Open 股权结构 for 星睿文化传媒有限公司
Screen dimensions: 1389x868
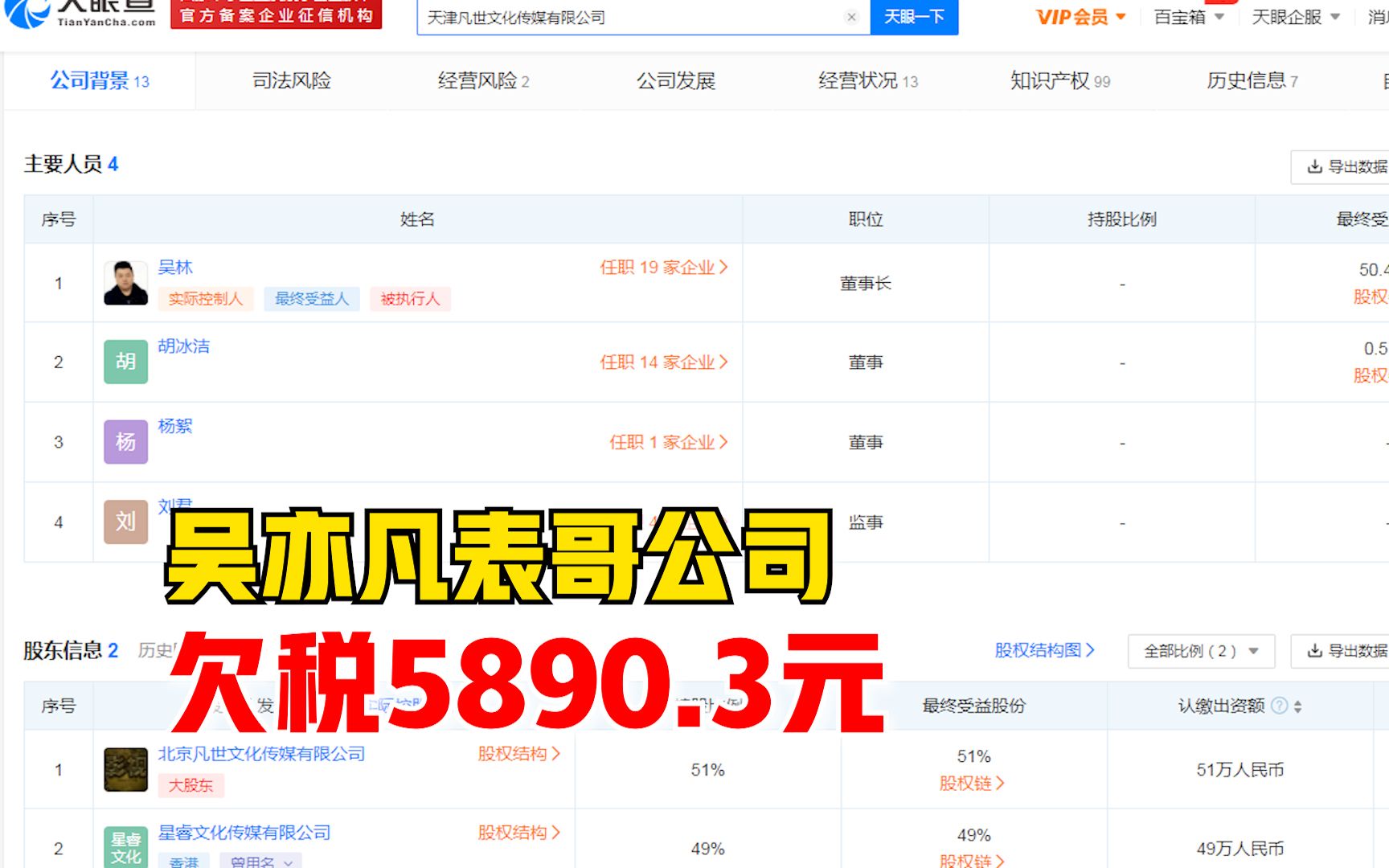pos(518,833)
